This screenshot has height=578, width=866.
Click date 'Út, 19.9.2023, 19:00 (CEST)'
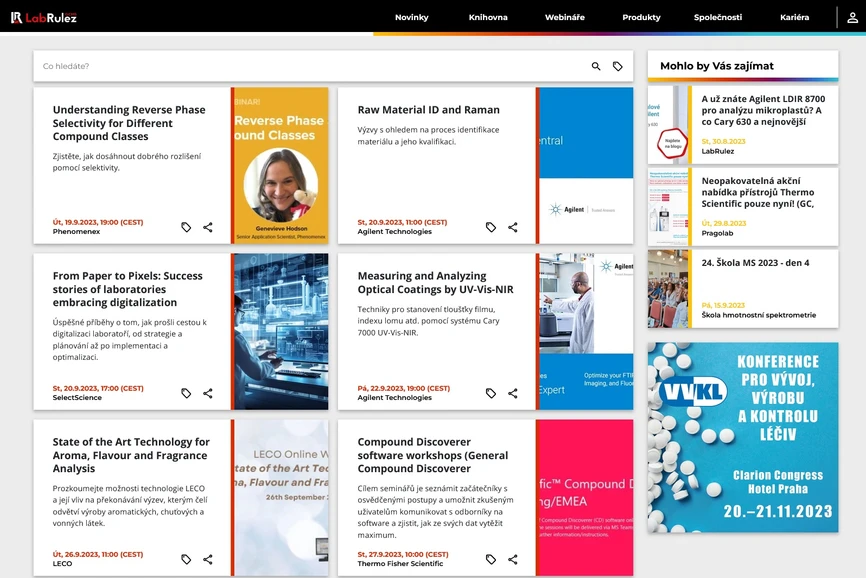coord(98,222)
